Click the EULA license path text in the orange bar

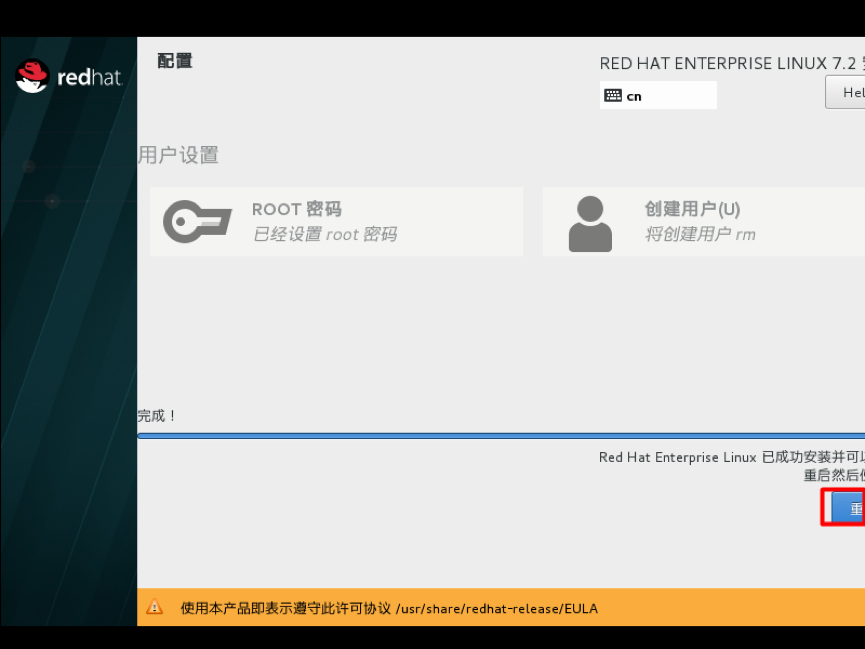(496, 608)
